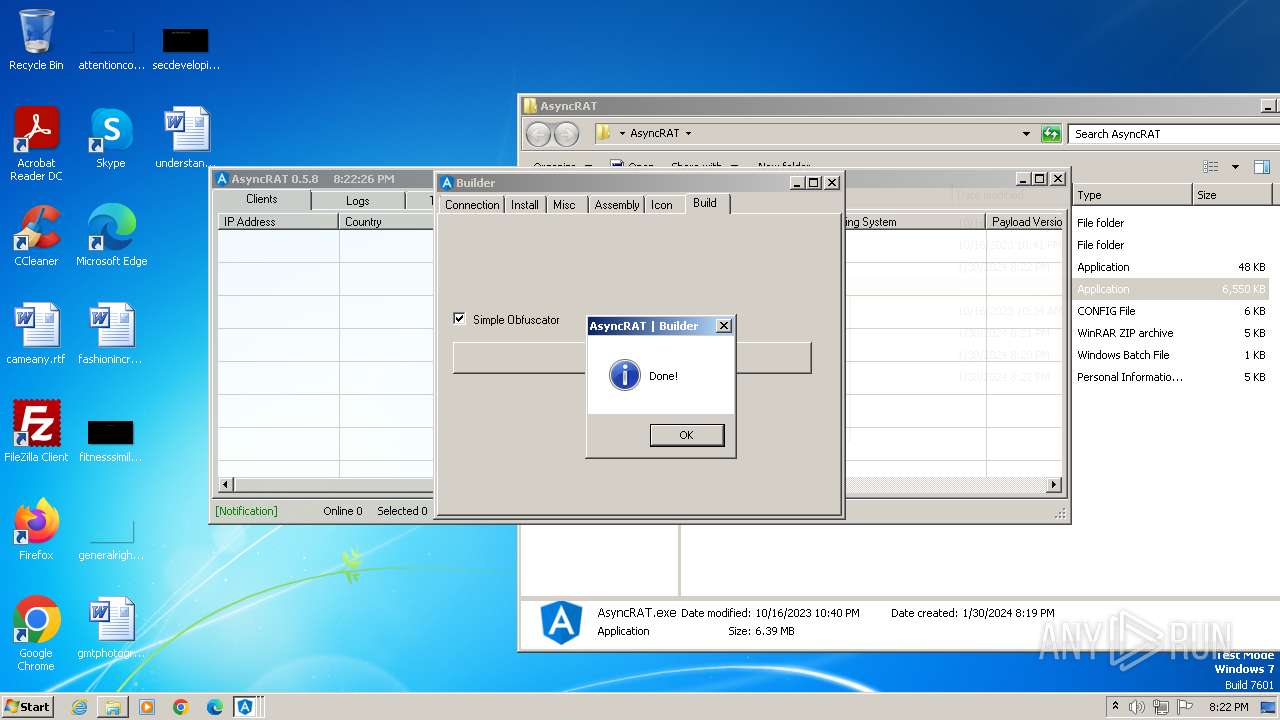Select the CONFIG File row
Image resolution: width=1280 pixels, height=720 pixels.
pos(1172,311)
